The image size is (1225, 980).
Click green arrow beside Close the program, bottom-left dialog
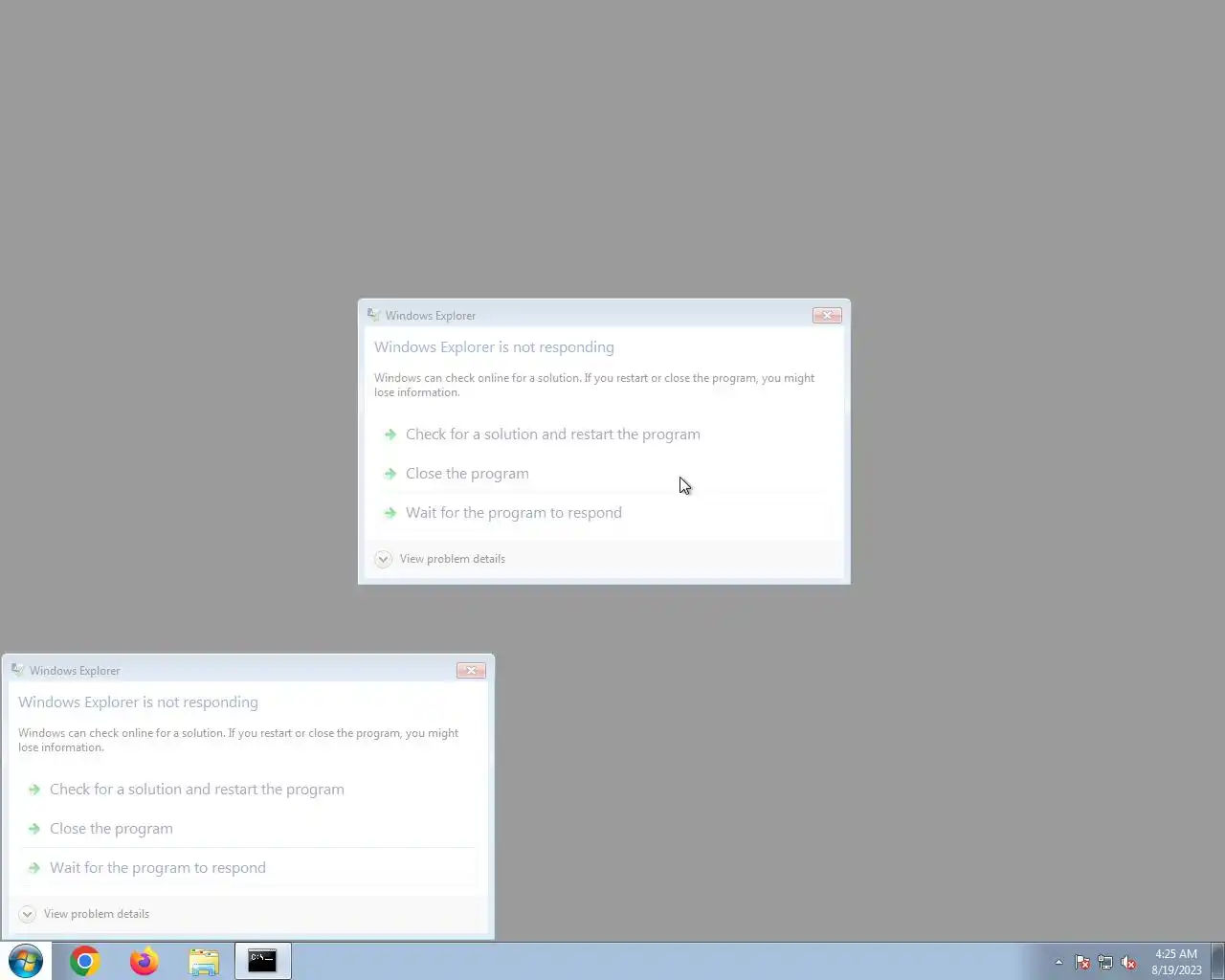tap(34, 829)
